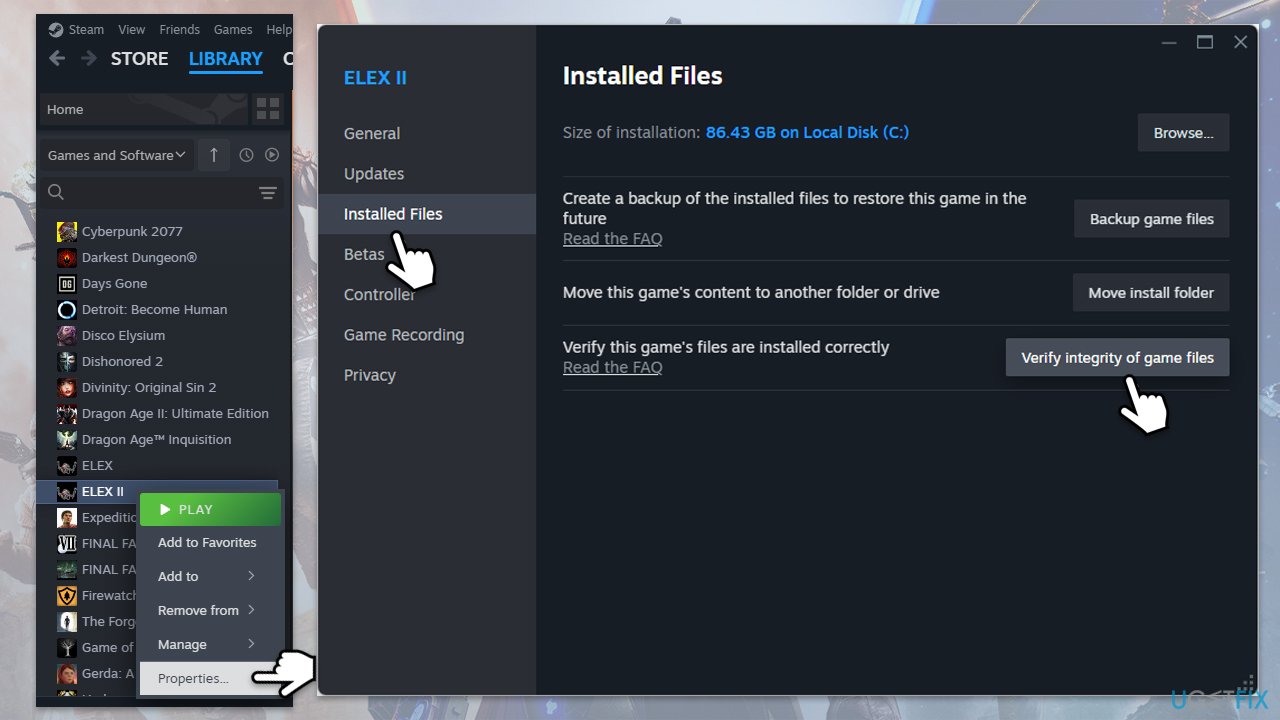Click the library search magnifier icon

click(56, 192)
